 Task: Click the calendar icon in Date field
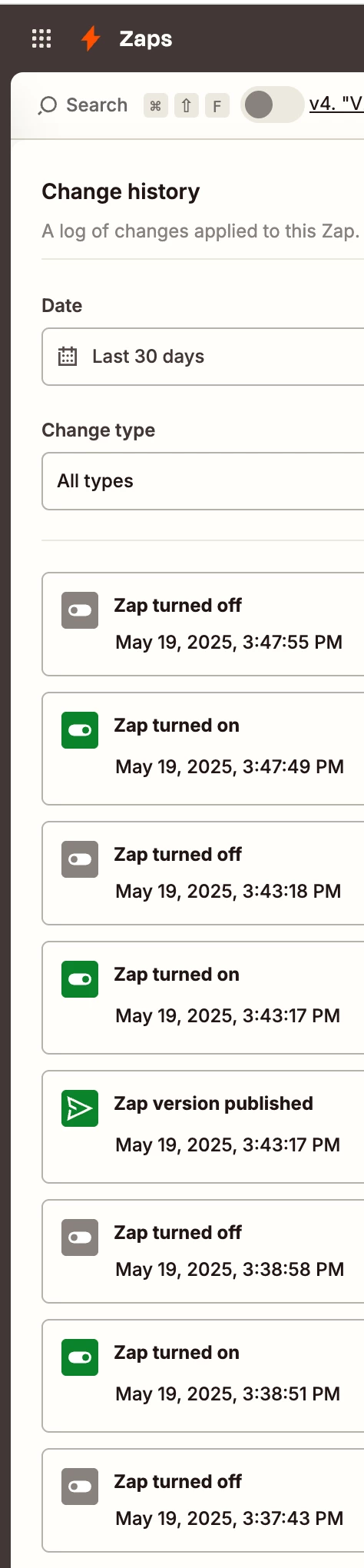[68, 357]
